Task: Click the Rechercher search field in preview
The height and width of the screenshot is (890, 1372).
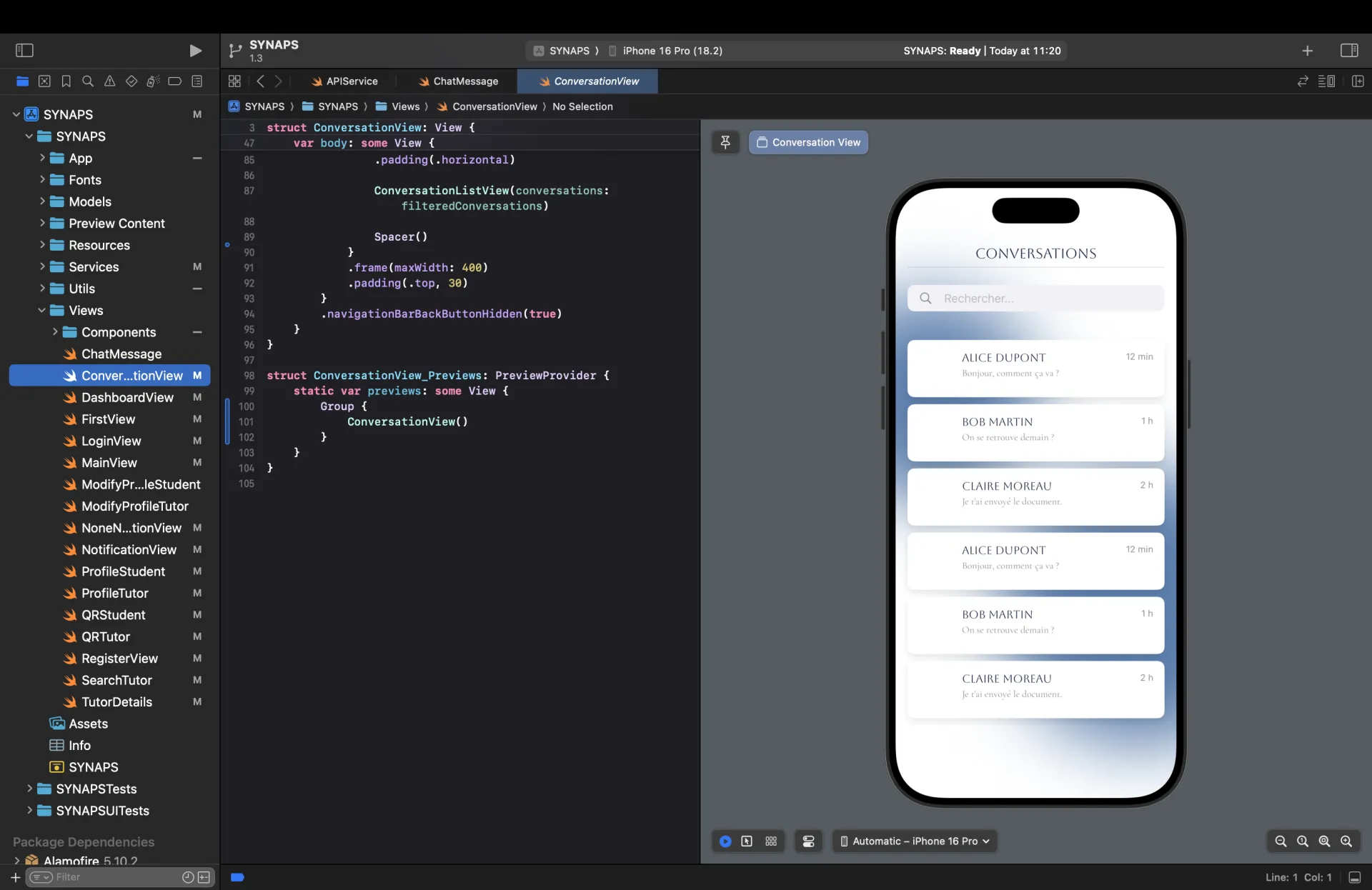Action: (1035, 299)
